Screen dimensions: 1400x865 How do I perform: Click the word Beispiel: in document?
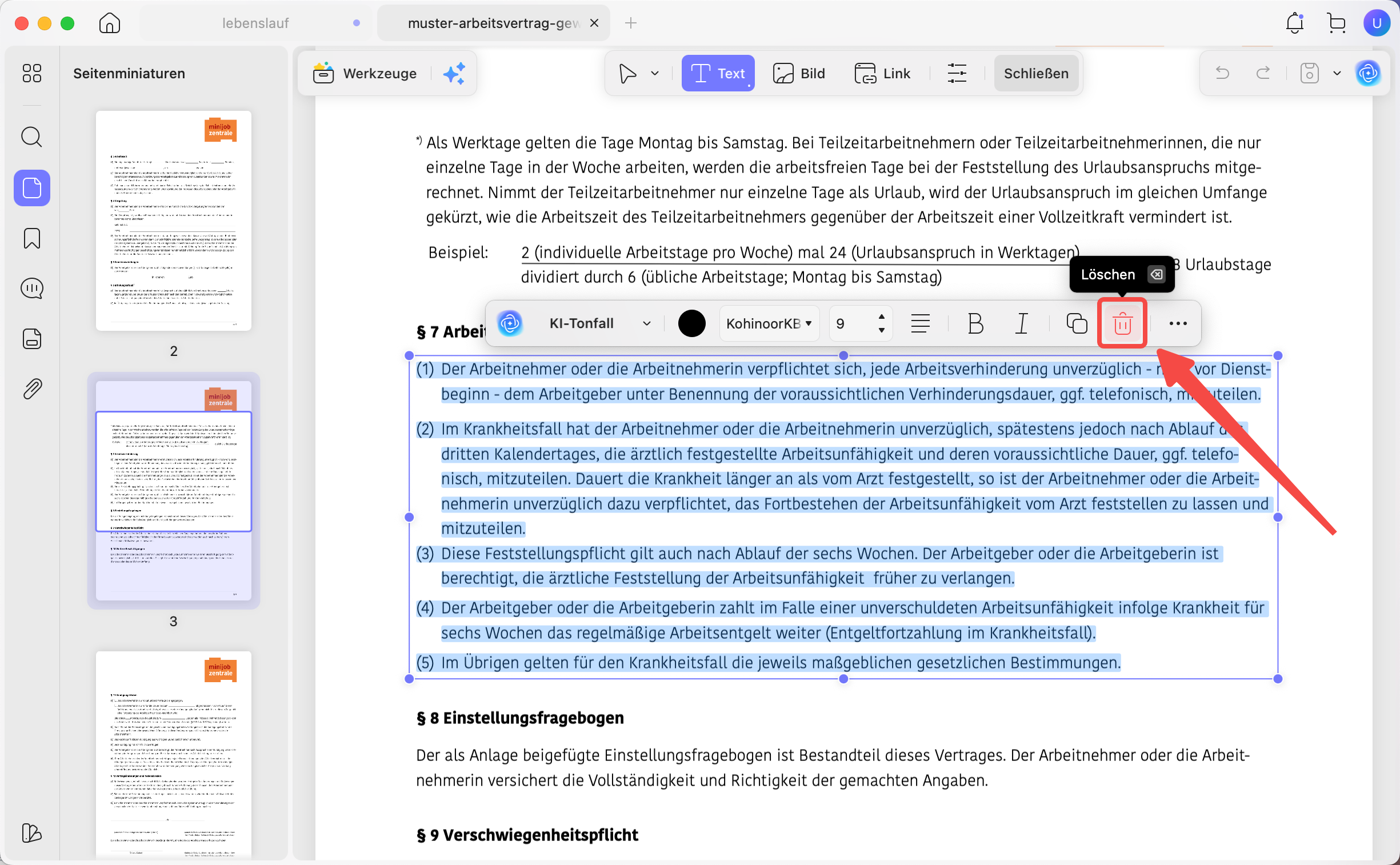pos(458,253)
